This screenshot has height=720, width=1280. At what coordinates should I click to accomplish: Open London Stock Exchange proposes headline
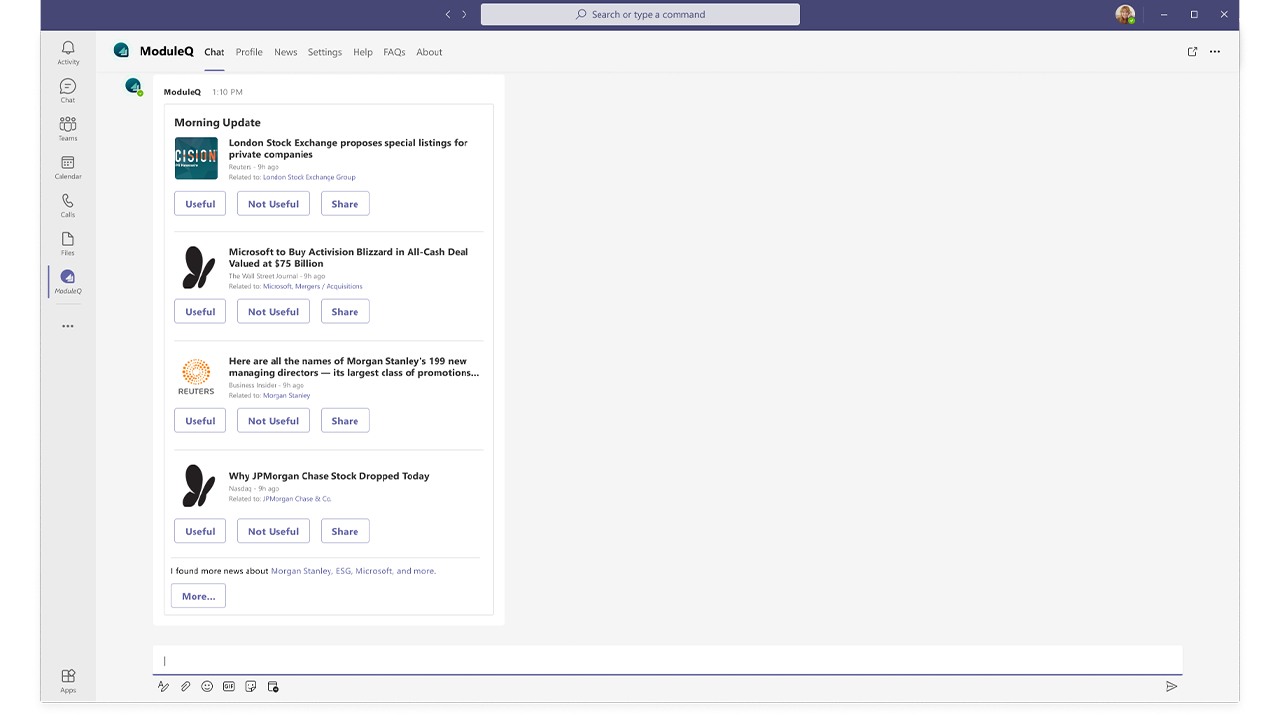348,149
